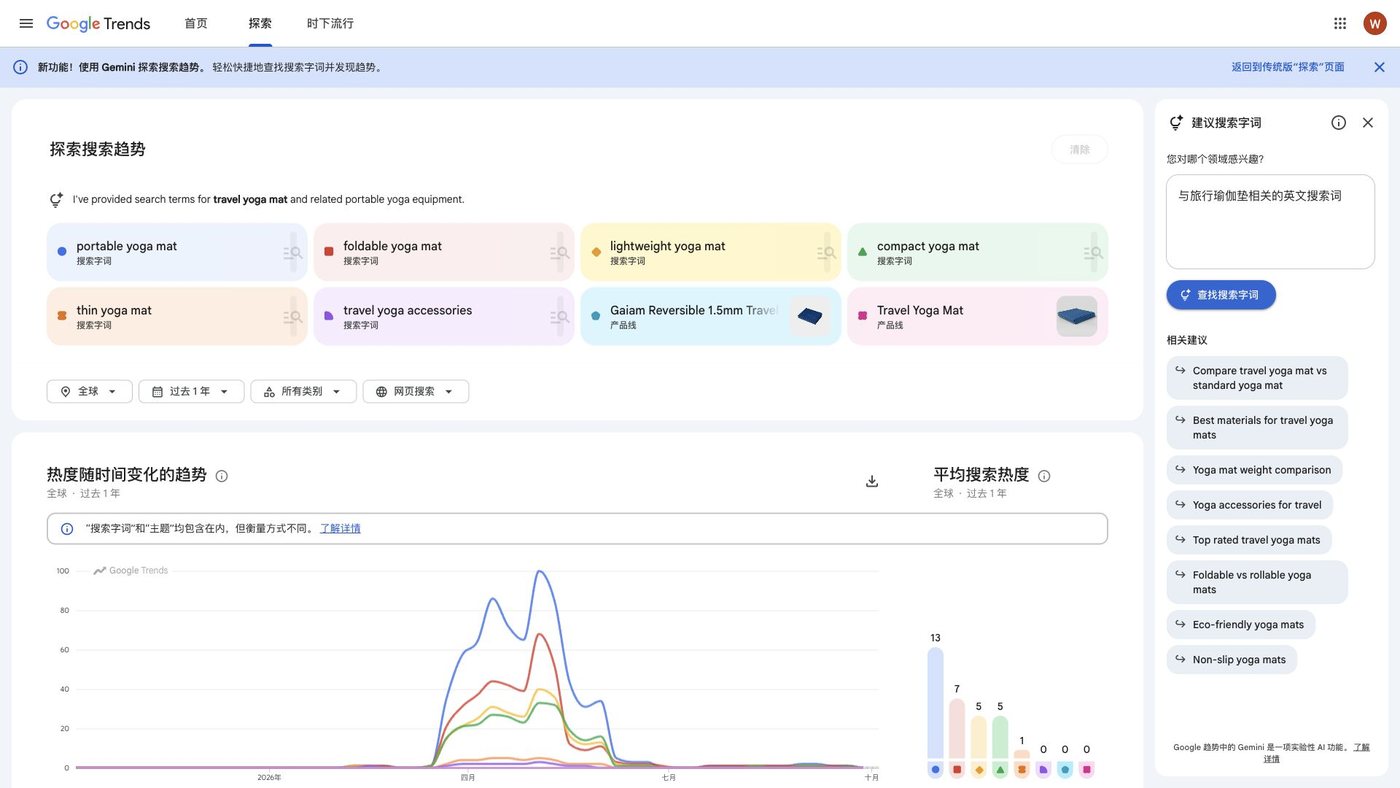Select suggestion Best materials for travel yoga mats

click(1257, 428)
